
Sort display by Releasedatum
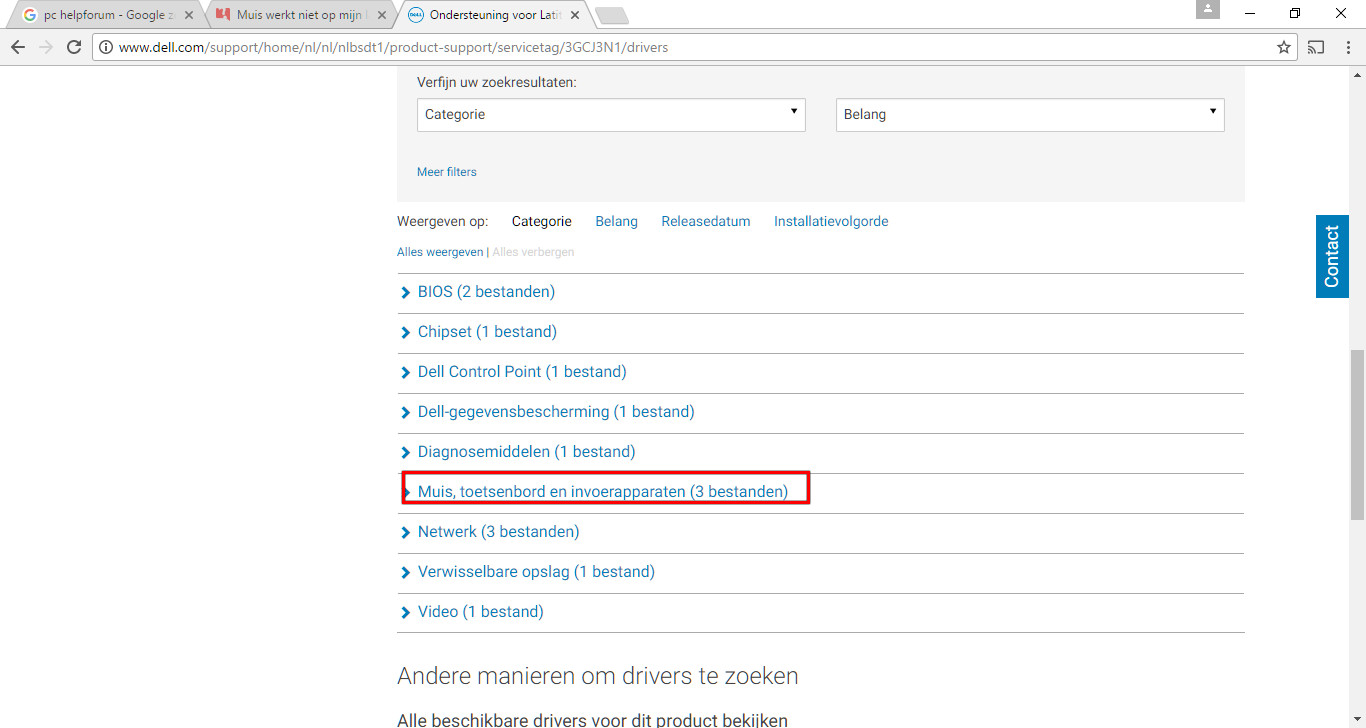706,221
